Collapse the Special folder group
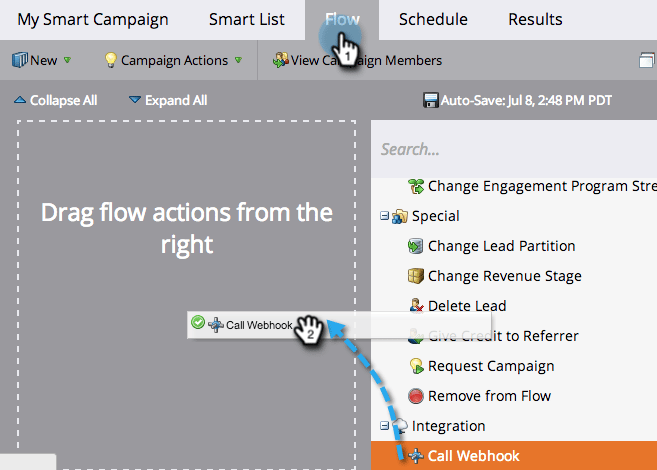The width and height of the screenshot is (657, 470). click(385, 216)
